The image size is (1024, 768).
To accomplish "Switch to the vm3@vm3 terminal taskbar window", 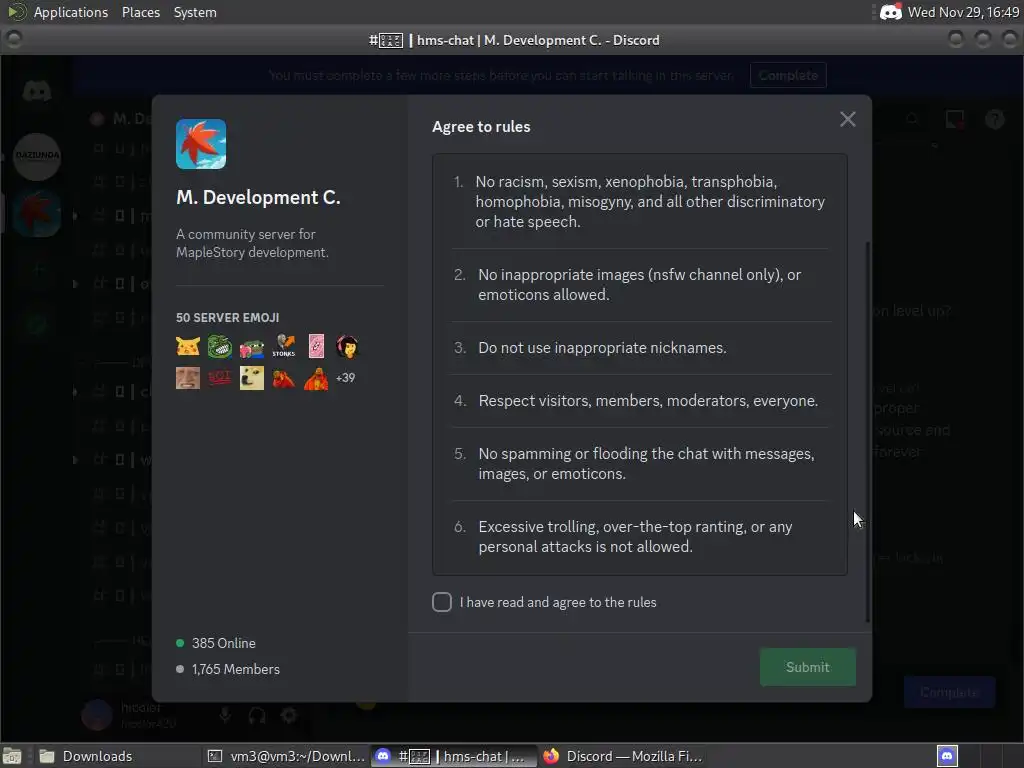I will (286, 756).
